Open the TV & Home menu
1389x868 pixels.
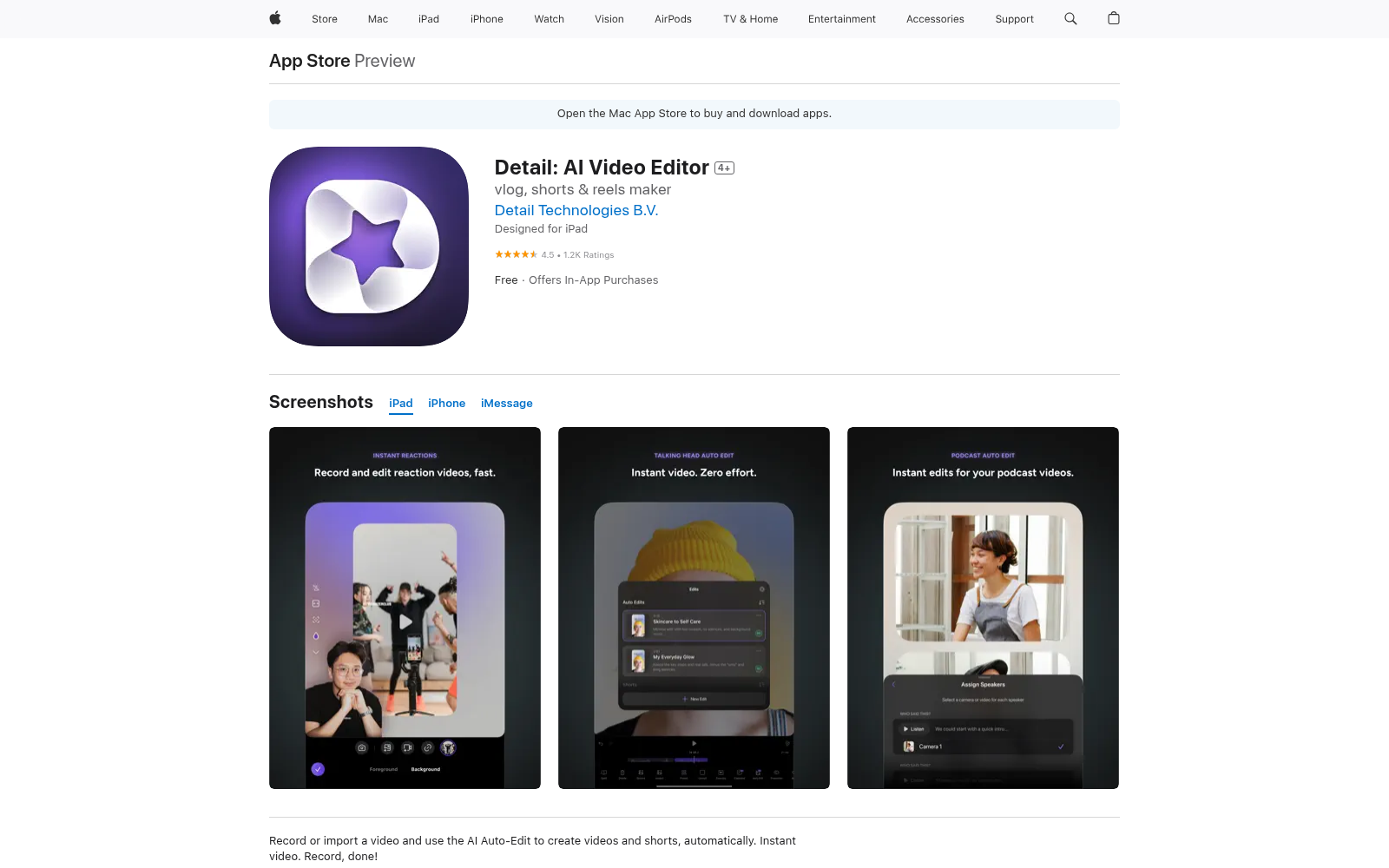[x=751, y=19]
